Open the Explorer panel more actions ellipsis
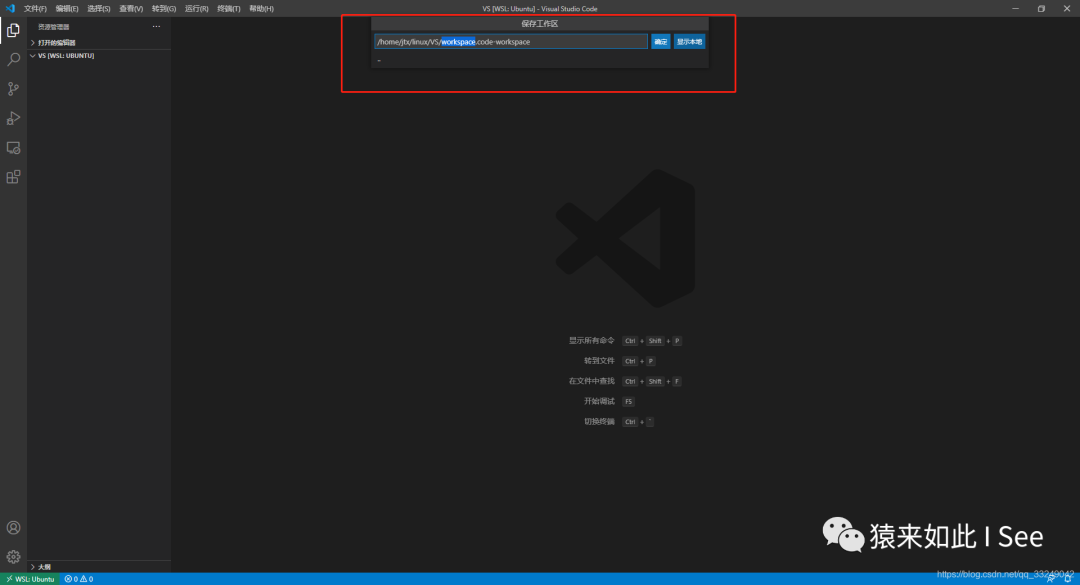 tap(156, 26)
